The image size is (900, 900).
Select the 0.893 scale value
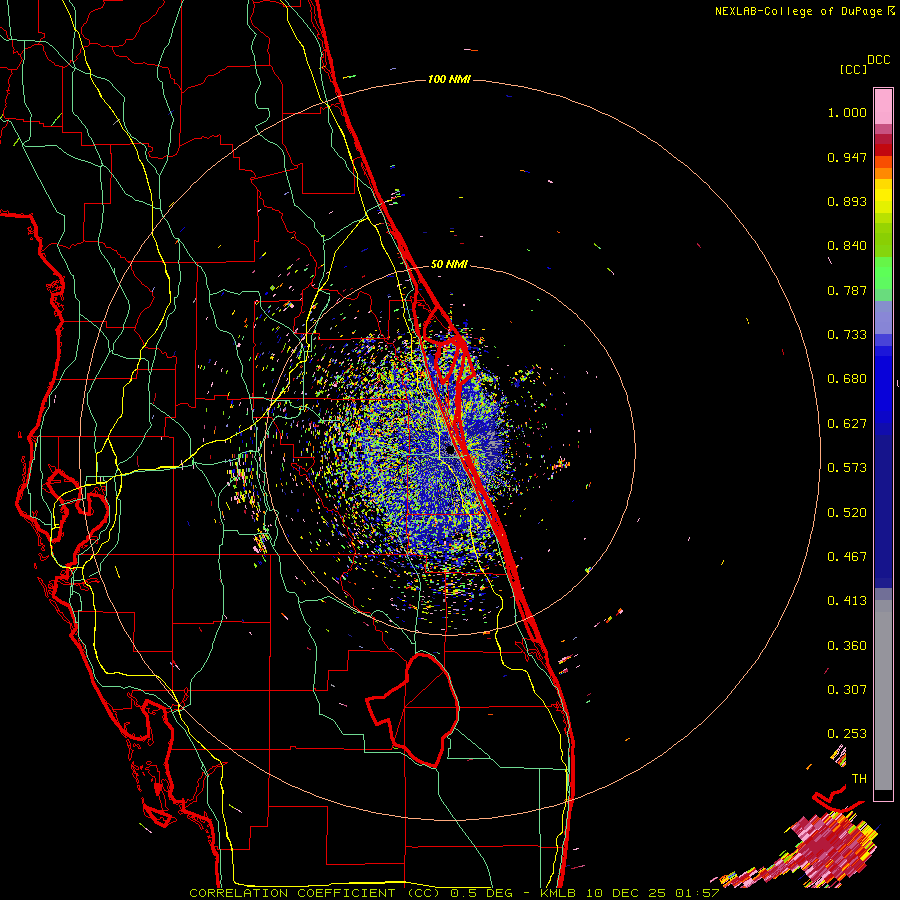(847, 201)
